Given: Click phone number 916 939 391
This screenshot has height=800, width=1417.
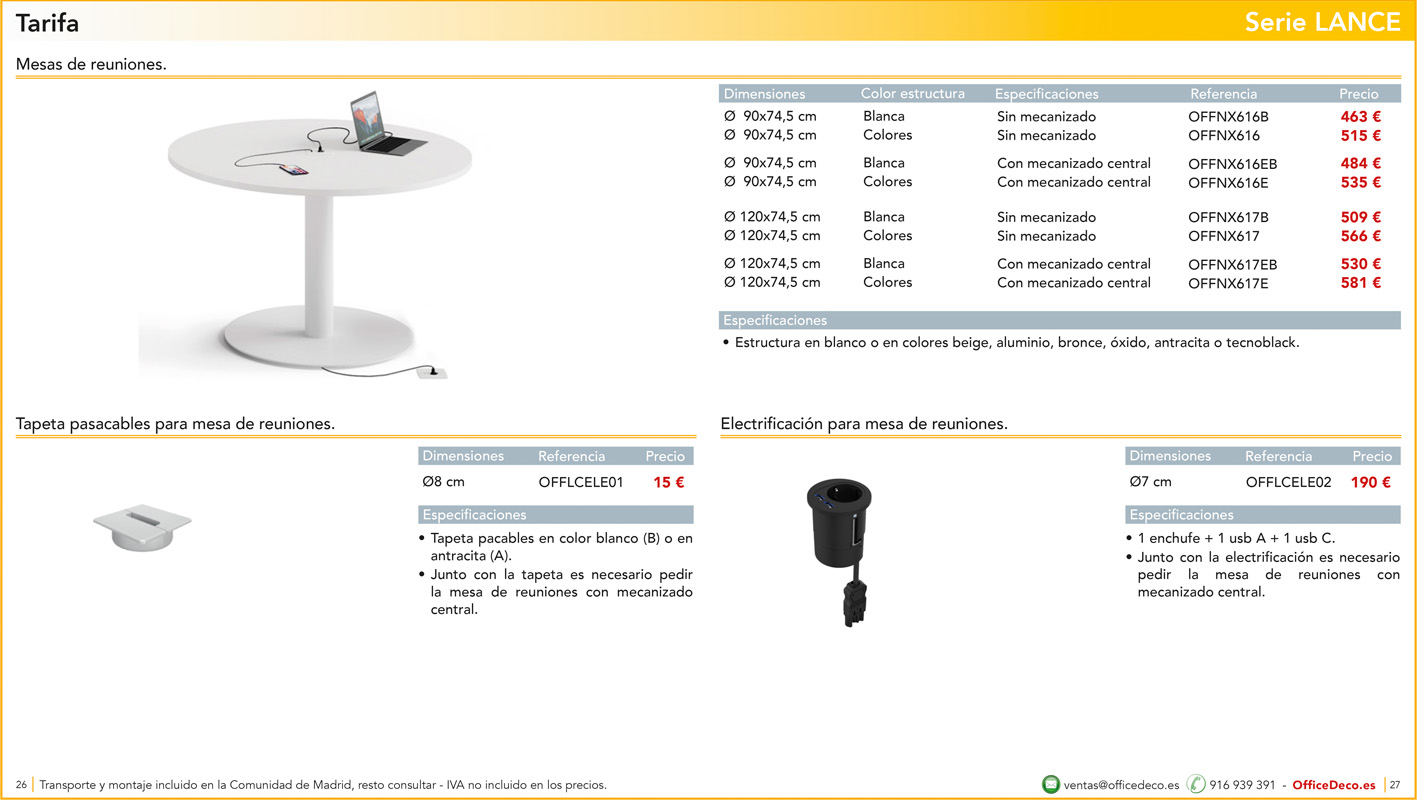Looking at the screenshot, I should [x=1242, y=785].
